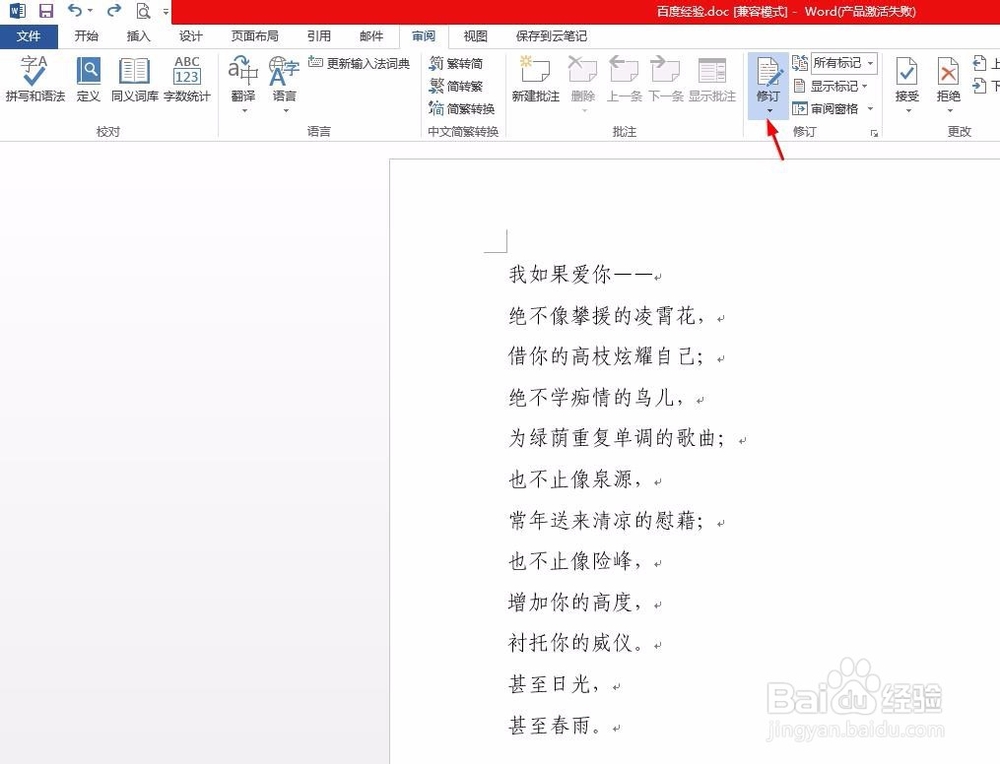Reject the change with 拒绝
The image size is (1000, 764).
coord(948,83)
